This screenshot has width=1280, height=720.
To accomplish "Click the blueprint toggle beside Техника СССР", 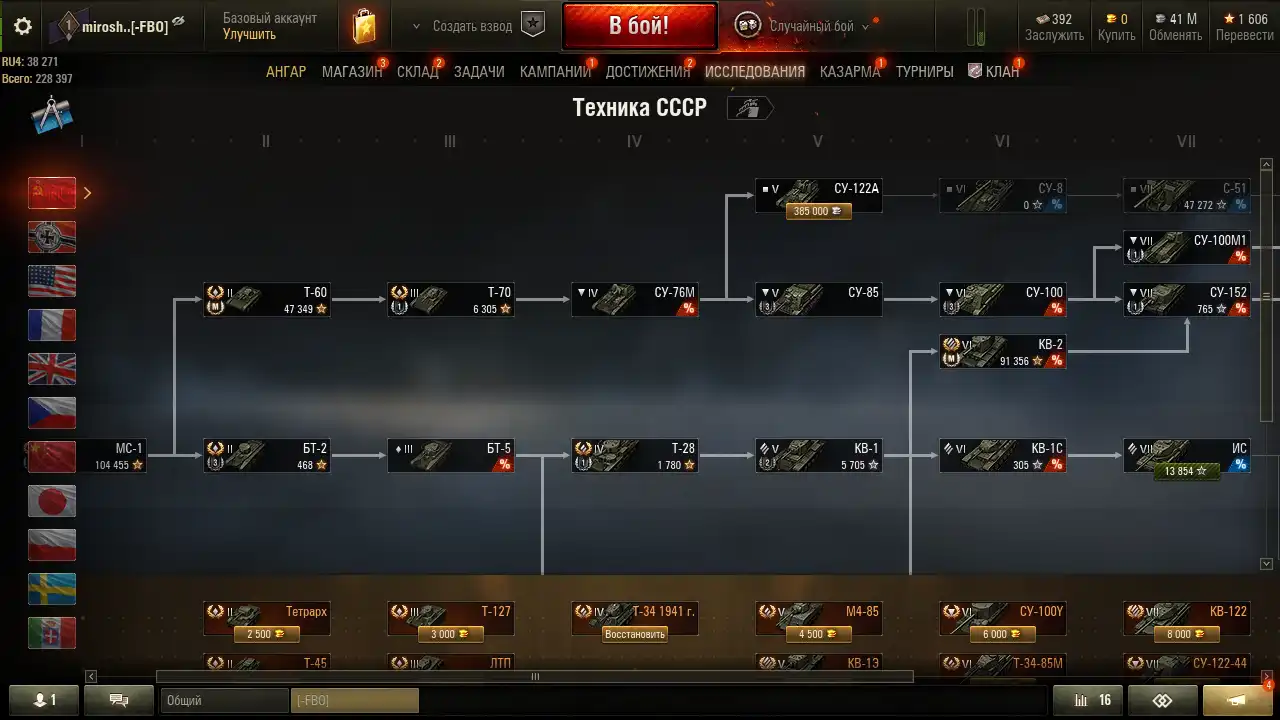I will 749,108.
